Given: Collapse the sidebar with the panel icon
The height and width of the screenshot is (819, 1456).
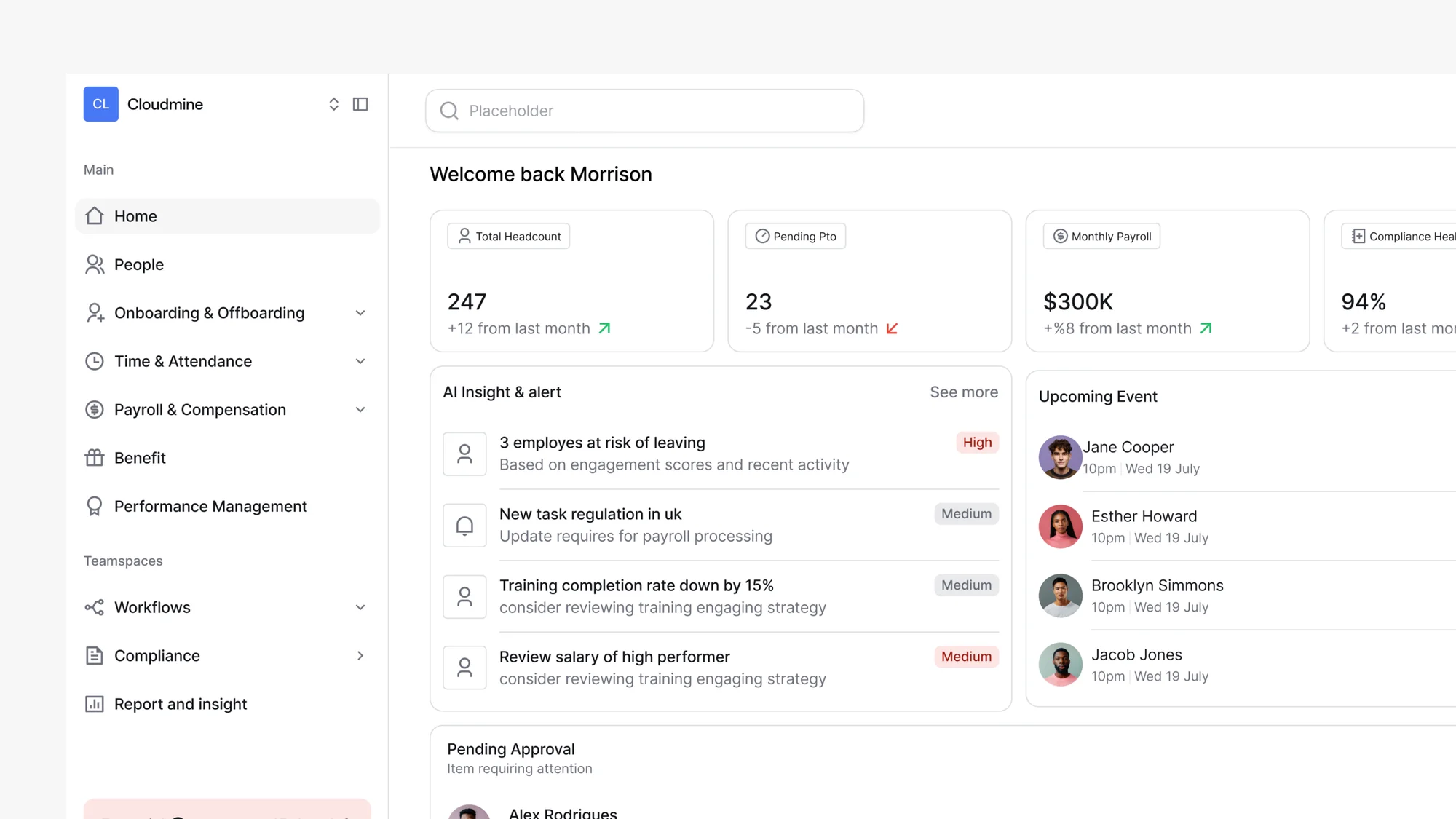Looking at the screenshot, I should [x=360, y=104].
